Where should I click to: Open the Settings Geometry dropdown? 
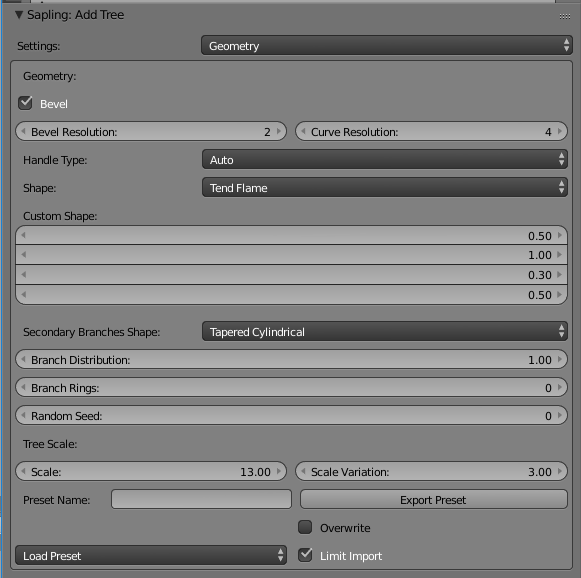coord(386,46)
